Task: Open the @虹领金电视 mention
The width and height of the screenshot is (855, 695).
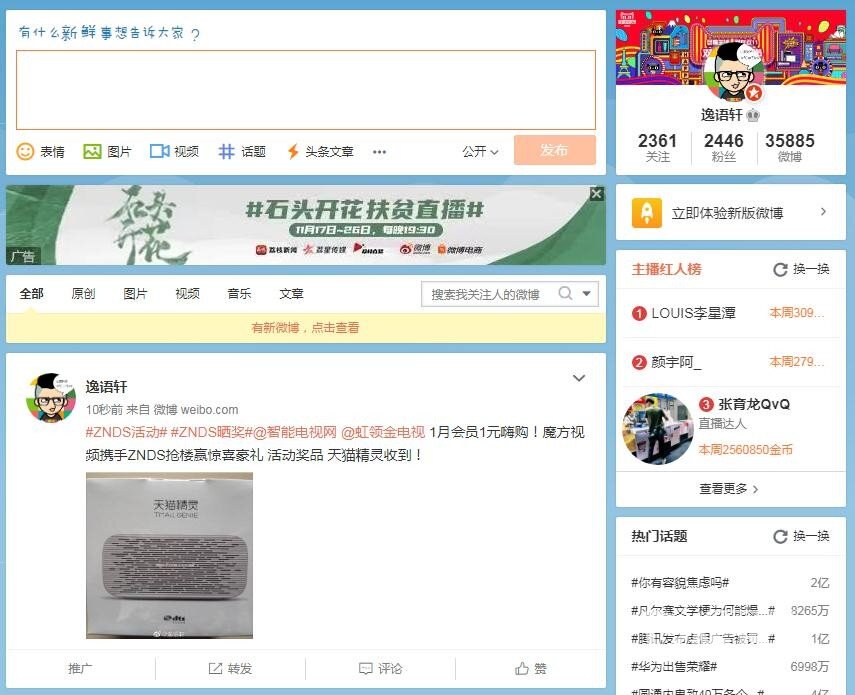Action: (383, 432)
